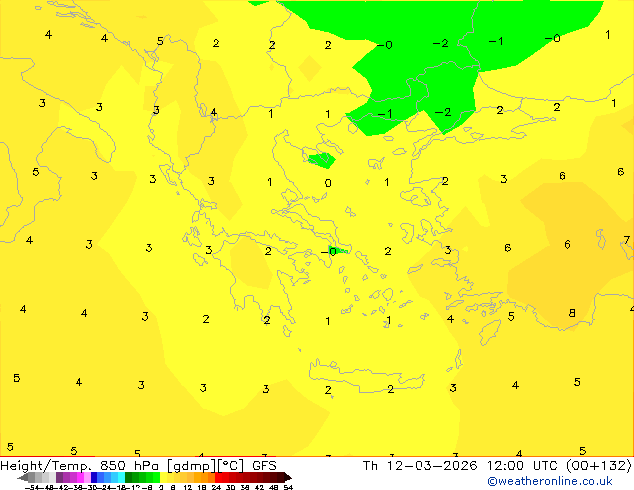This screenshot has height=490, width=634.
Task: Click the legend value "54"
Action: [x=288, y=487]
